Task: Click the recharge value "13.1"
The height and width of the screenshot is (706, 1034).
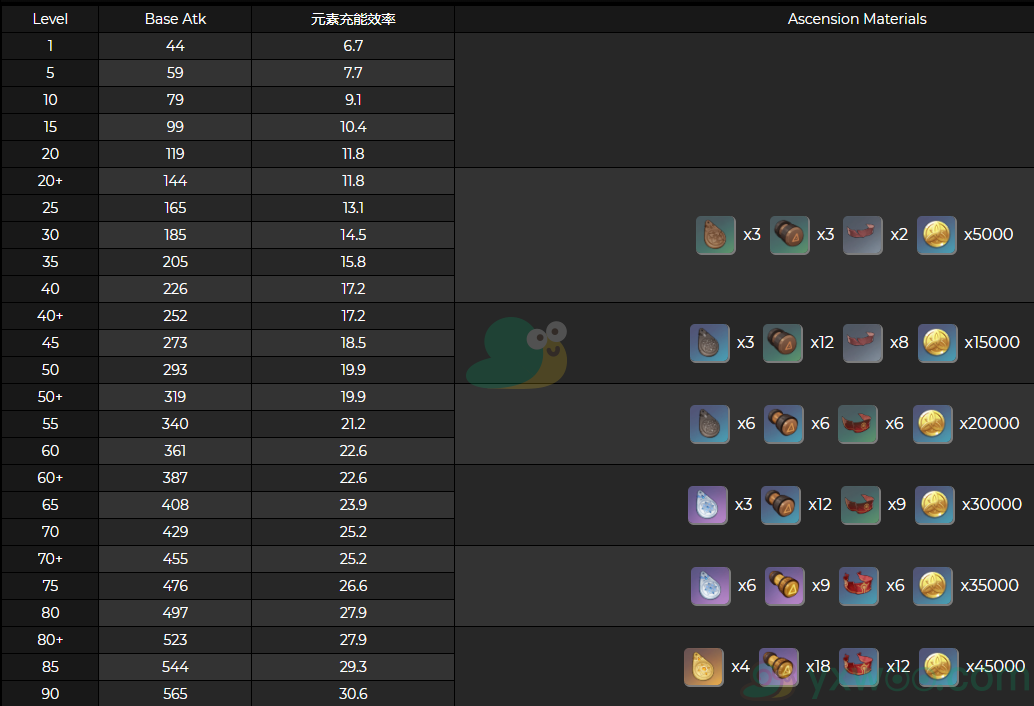Action: click(x=353, y=208)
